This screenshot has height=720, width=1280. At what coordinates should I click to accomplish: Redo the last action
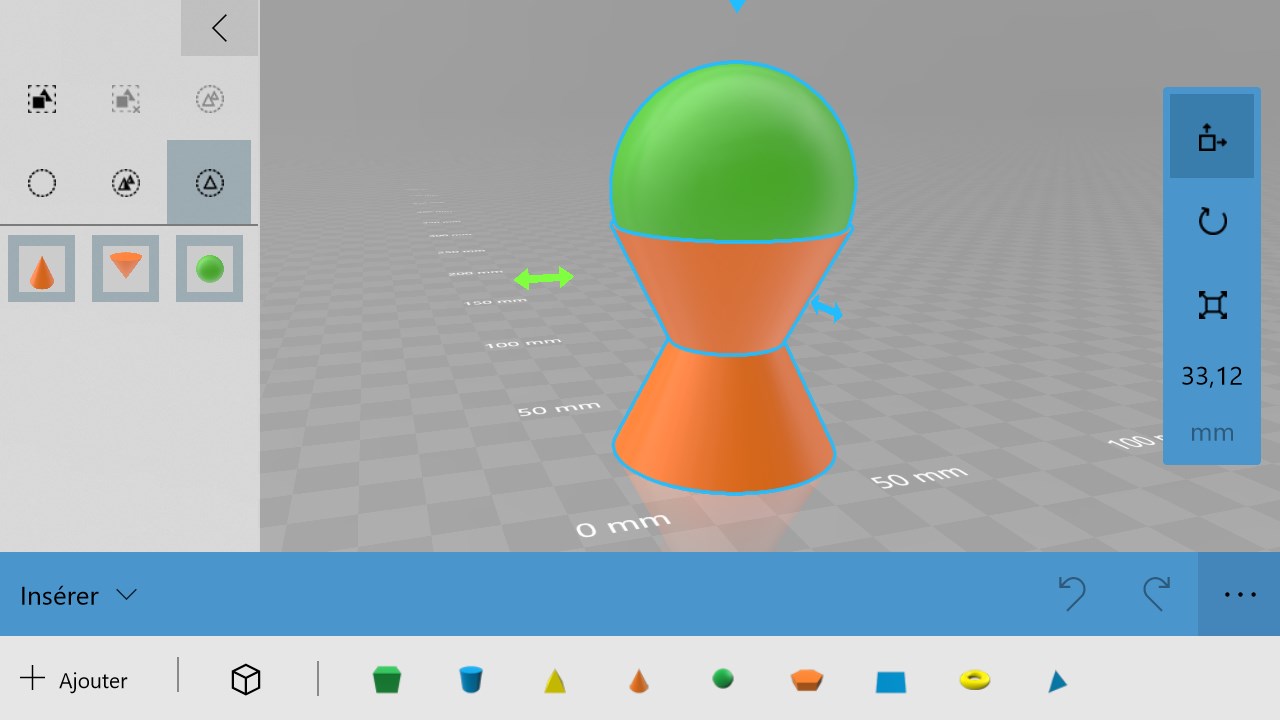click(x=1156, y=594)
